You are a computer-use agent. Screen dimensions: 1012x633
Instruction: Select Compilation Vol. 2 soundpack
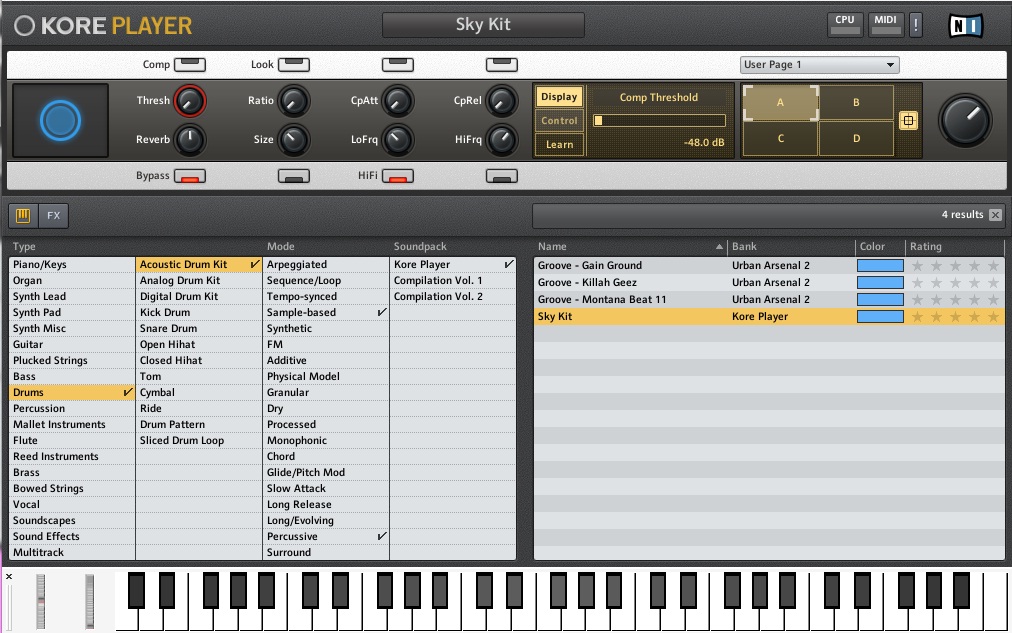pyautogui.click(x=452, y=297)
